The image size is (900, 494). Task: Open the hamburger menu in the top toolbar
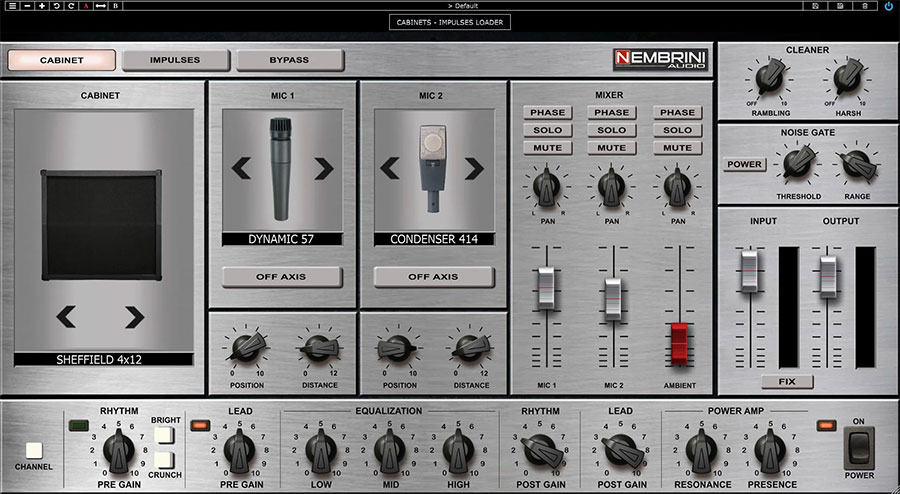pos(12,6)
